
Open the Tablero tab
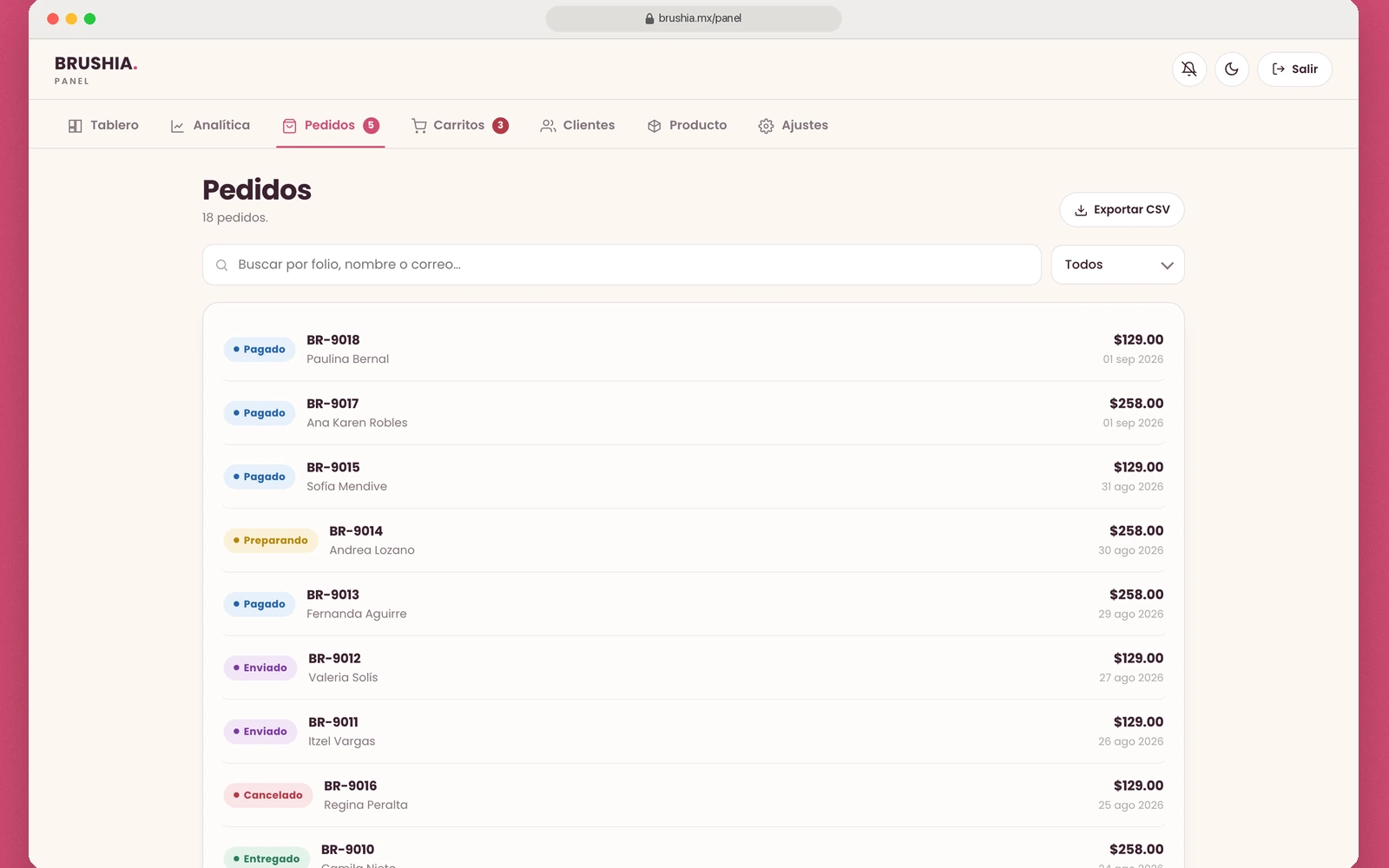tap(103, 125)
